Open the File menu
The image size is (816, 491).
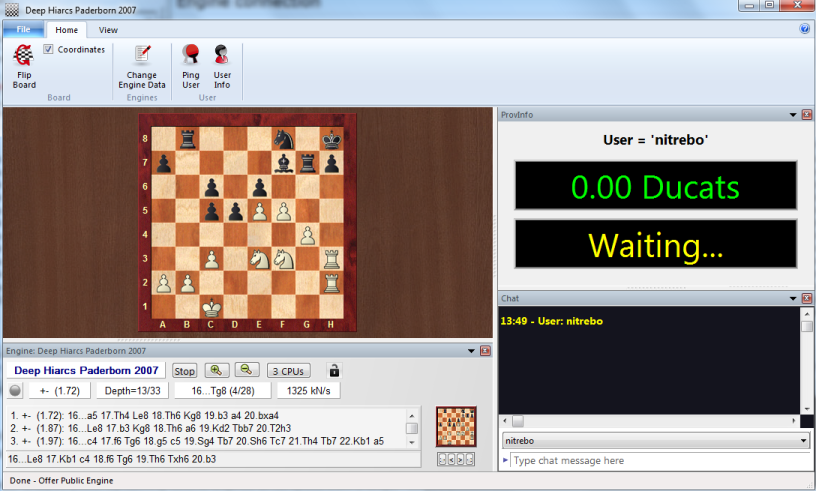coord(23,30)
